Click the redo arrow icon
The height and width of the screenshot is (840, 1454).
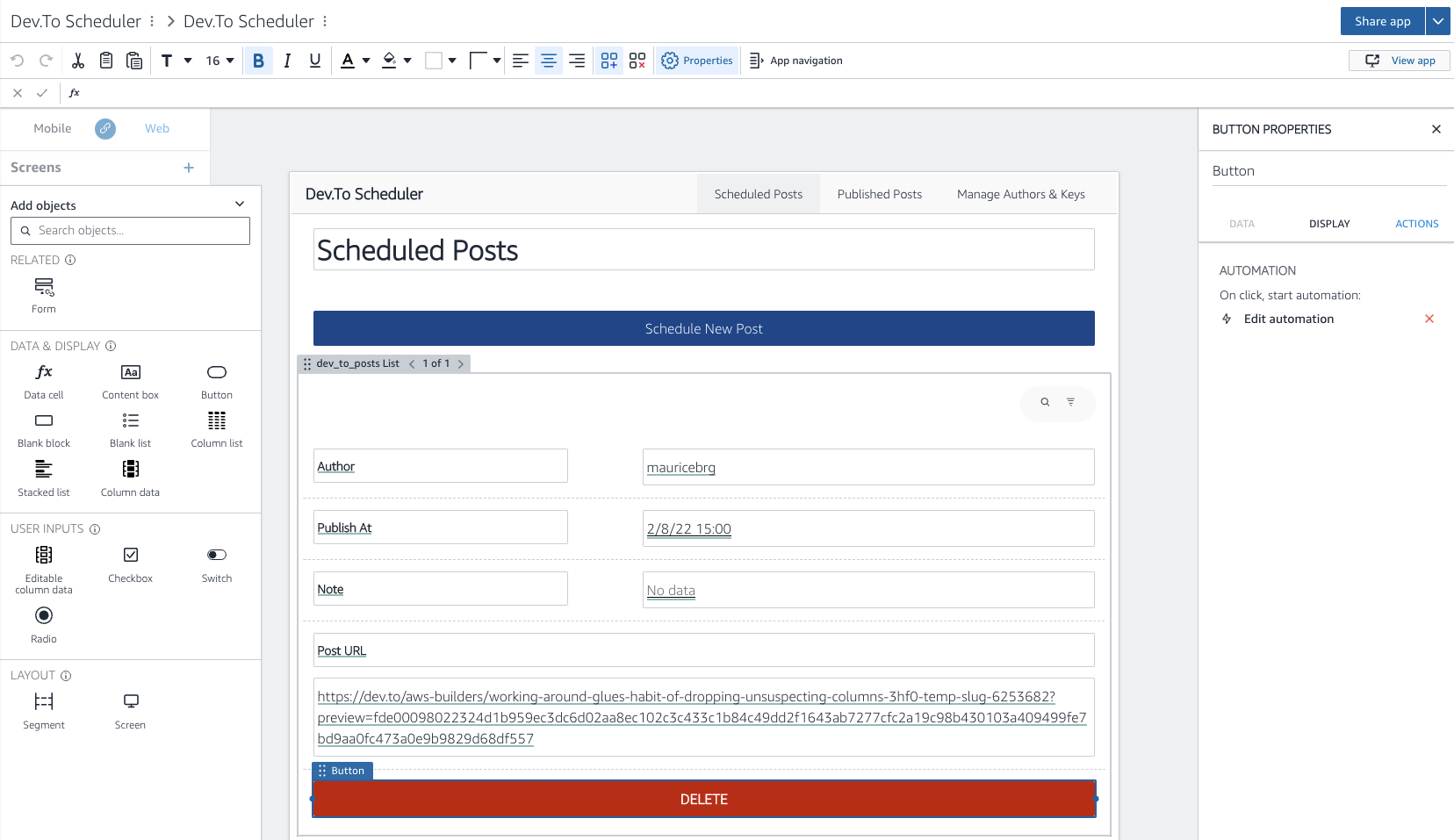click(x=46, y=61)
